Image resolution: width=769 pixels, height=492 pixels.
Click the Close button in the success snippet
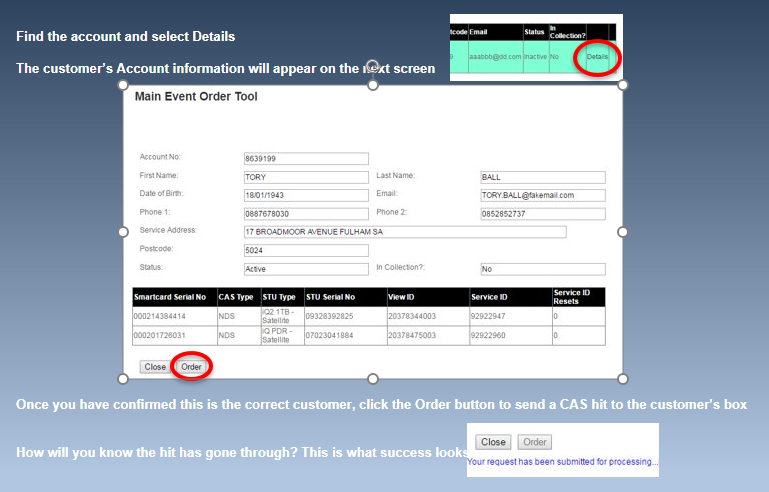click(x=493, y=442)
